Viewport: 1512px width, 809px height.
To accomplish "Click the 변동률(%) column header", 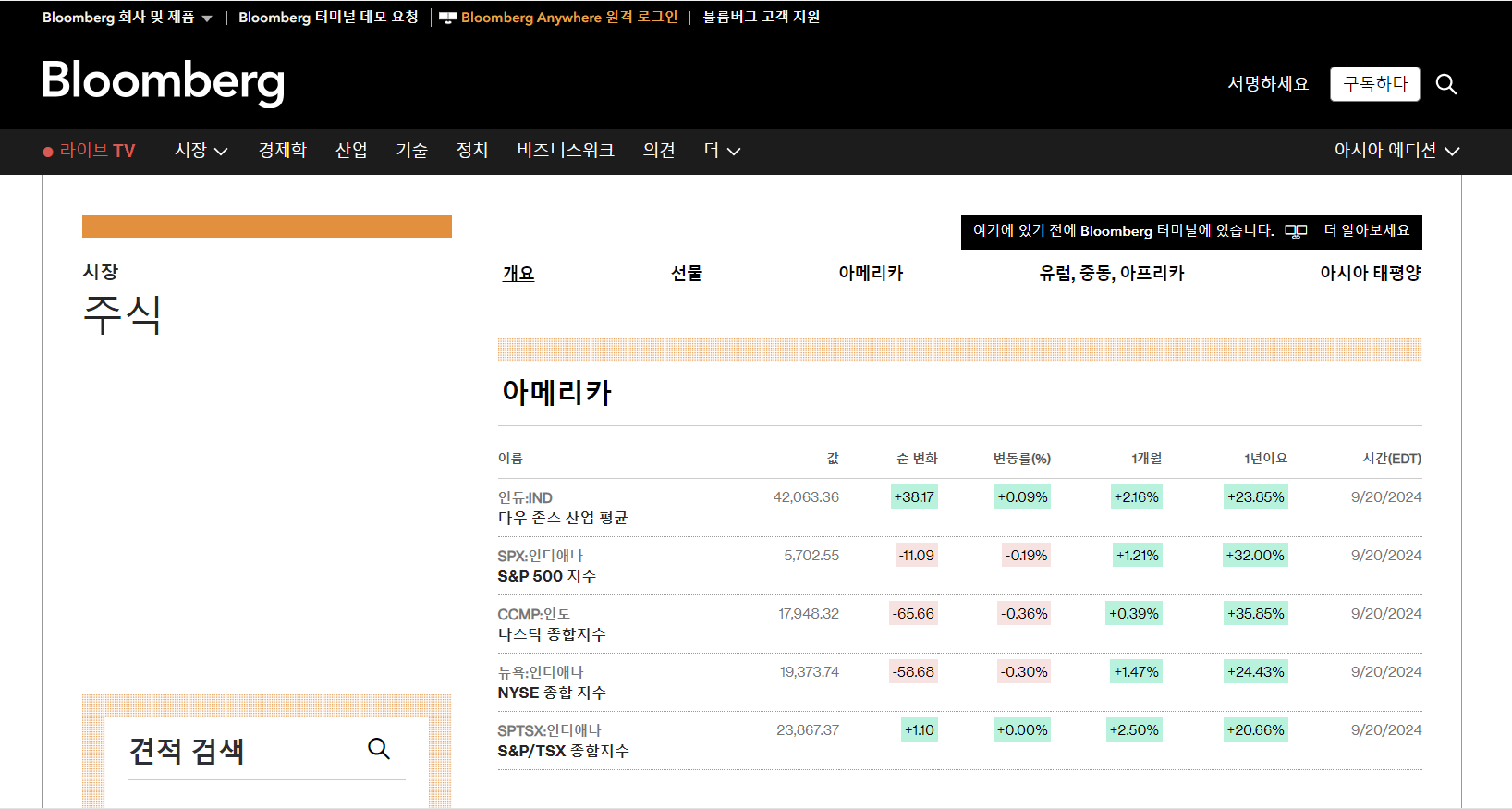I will click(1022, 459).
